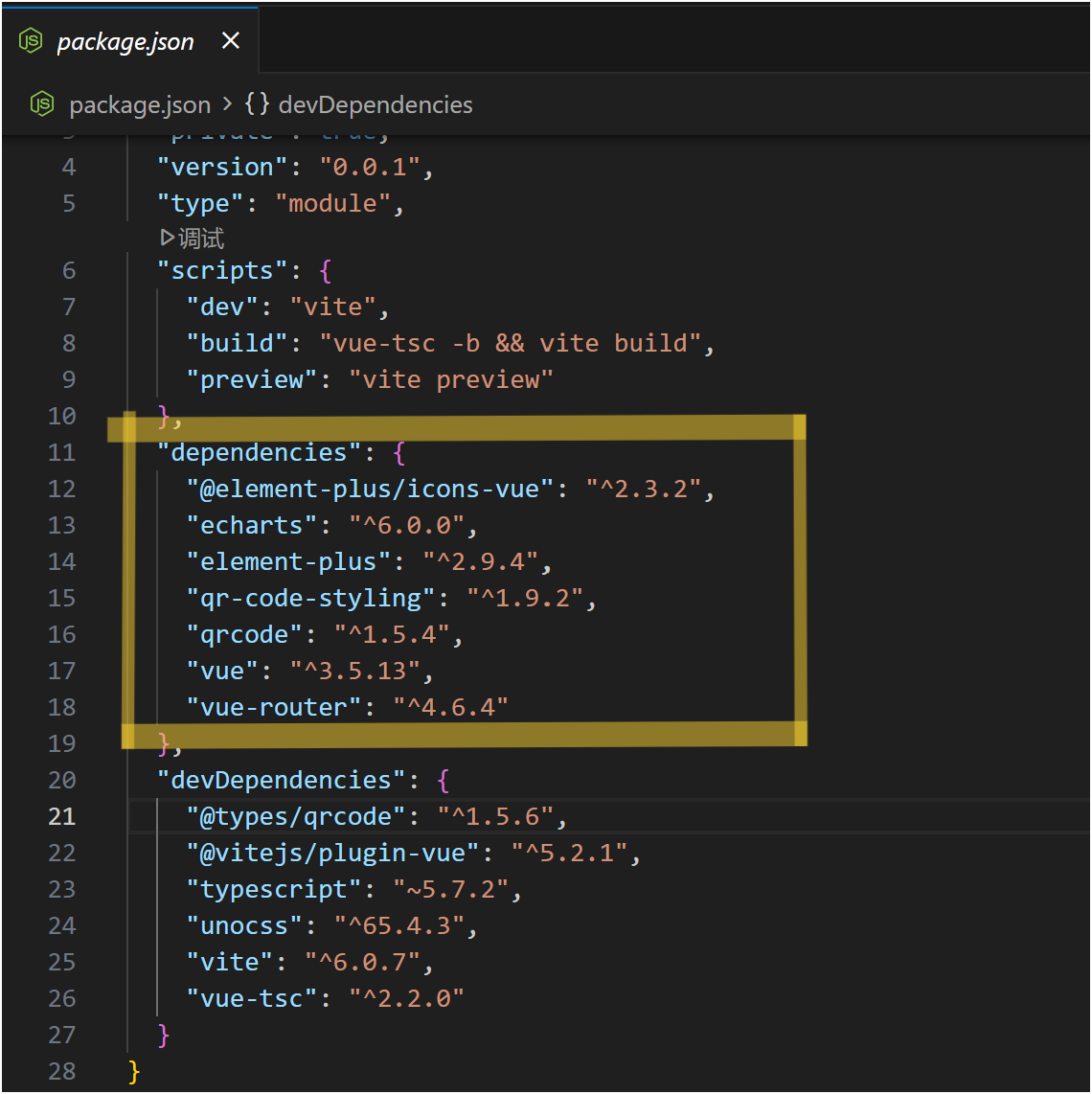Click line number 20 in the gutter
Viewport: 1092px width, 1094px height.
(x=61, y=780)
